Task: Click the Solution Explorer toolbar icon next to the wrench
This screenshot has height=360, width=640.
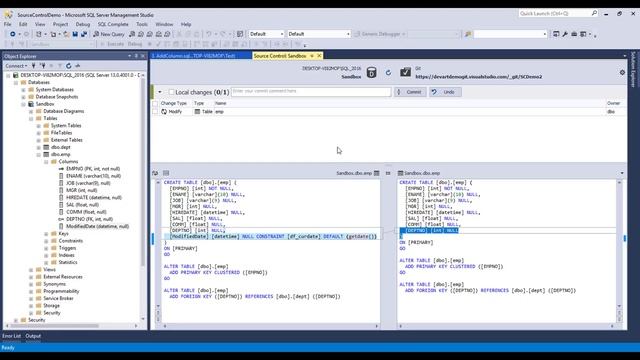Action: pos(556,34)
